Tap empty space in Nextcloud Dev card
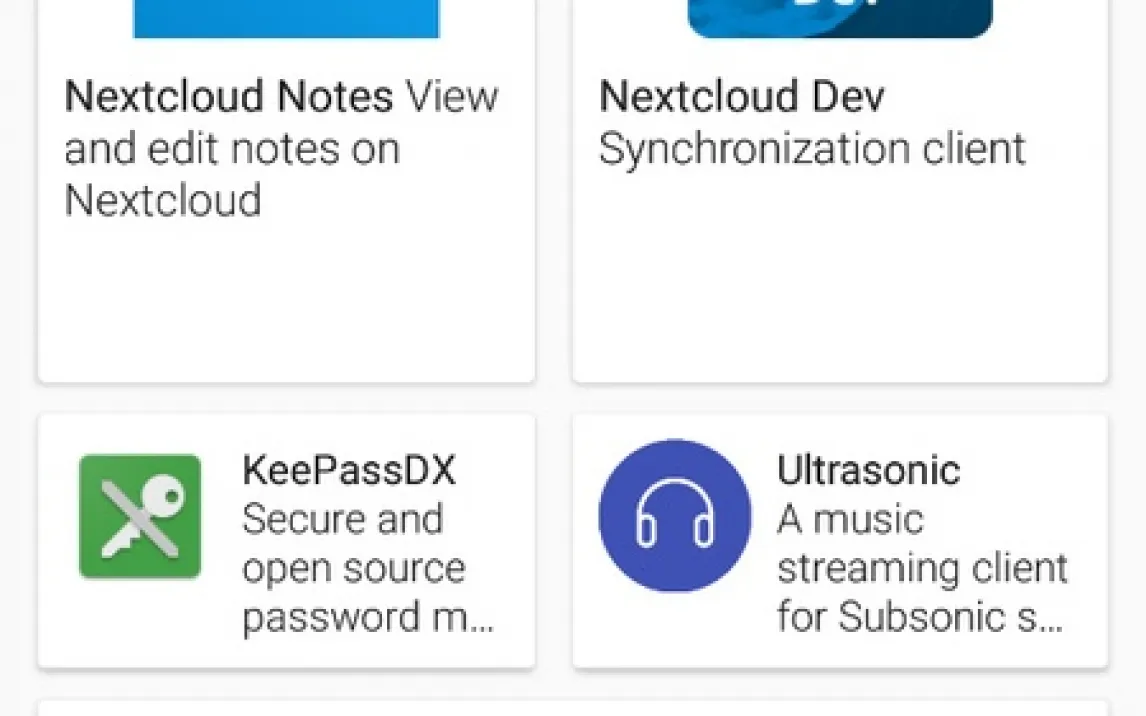This screenshot has width=1146, height=716. (x=840, y=280)
